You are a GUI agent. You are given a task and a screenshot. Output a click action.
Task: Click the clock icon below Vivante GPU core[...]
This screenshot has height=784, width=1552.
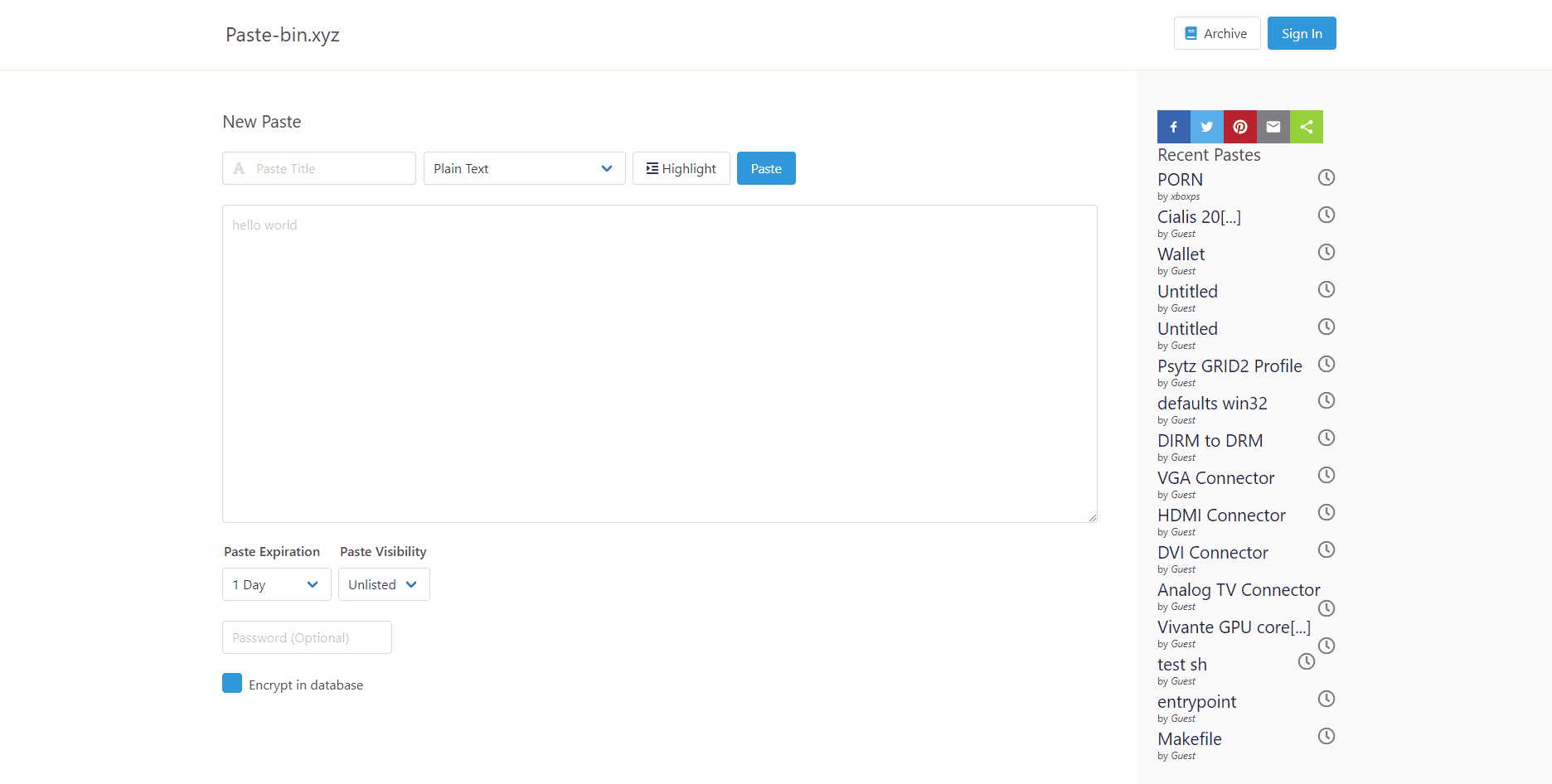tap(1326, 646)
